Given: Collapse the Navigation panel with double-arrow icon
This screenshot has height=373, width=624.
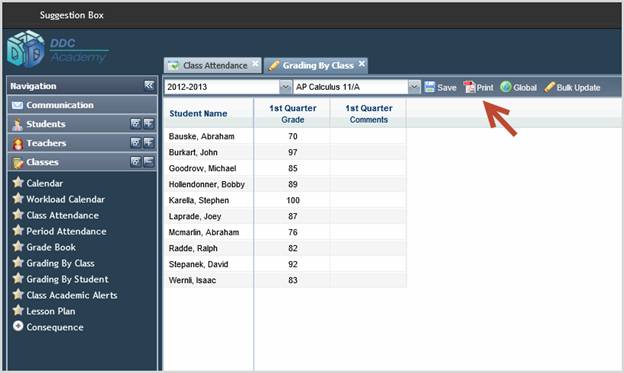Looking at the screenshot, I should pyautogui.click(x=149, y=85).
